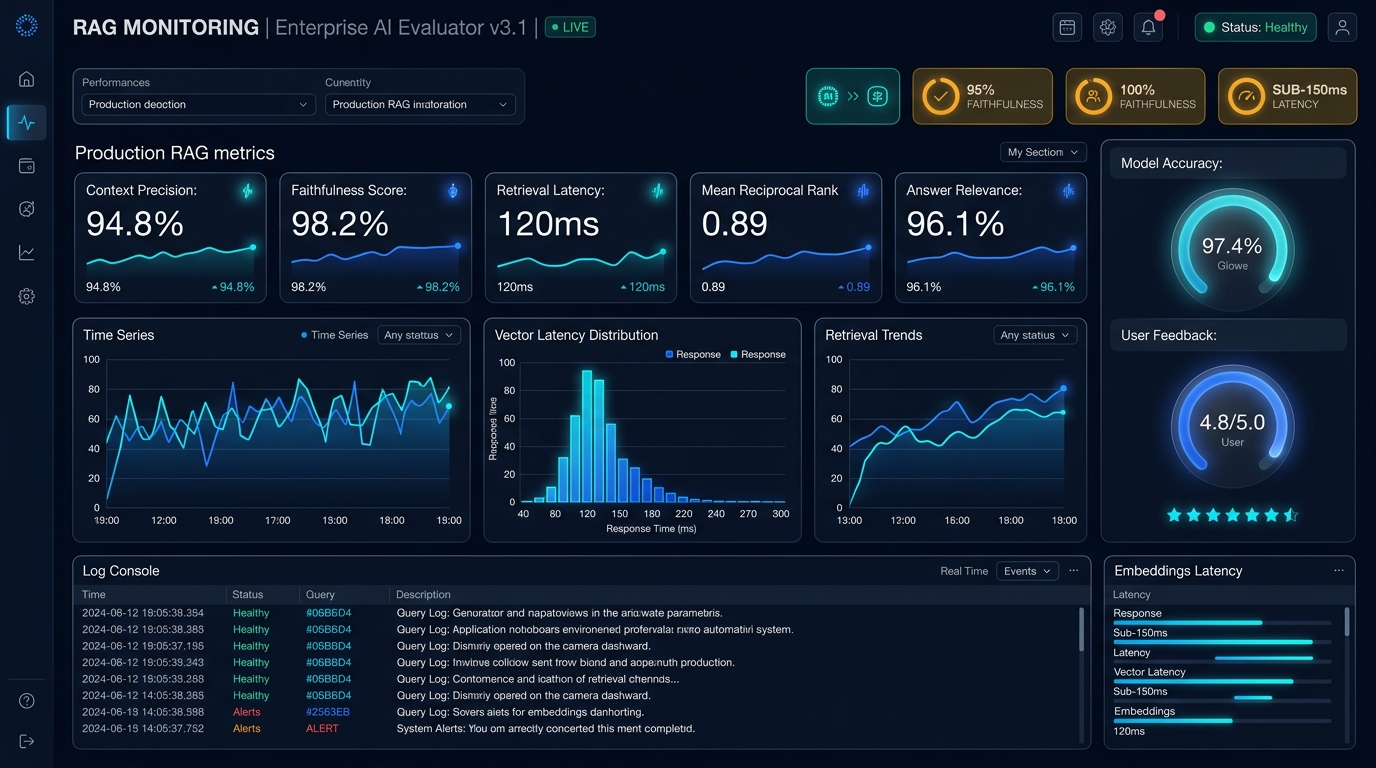
Task: Open the Embeddings Latency three-dot menu
Action: pos(1339,571)
